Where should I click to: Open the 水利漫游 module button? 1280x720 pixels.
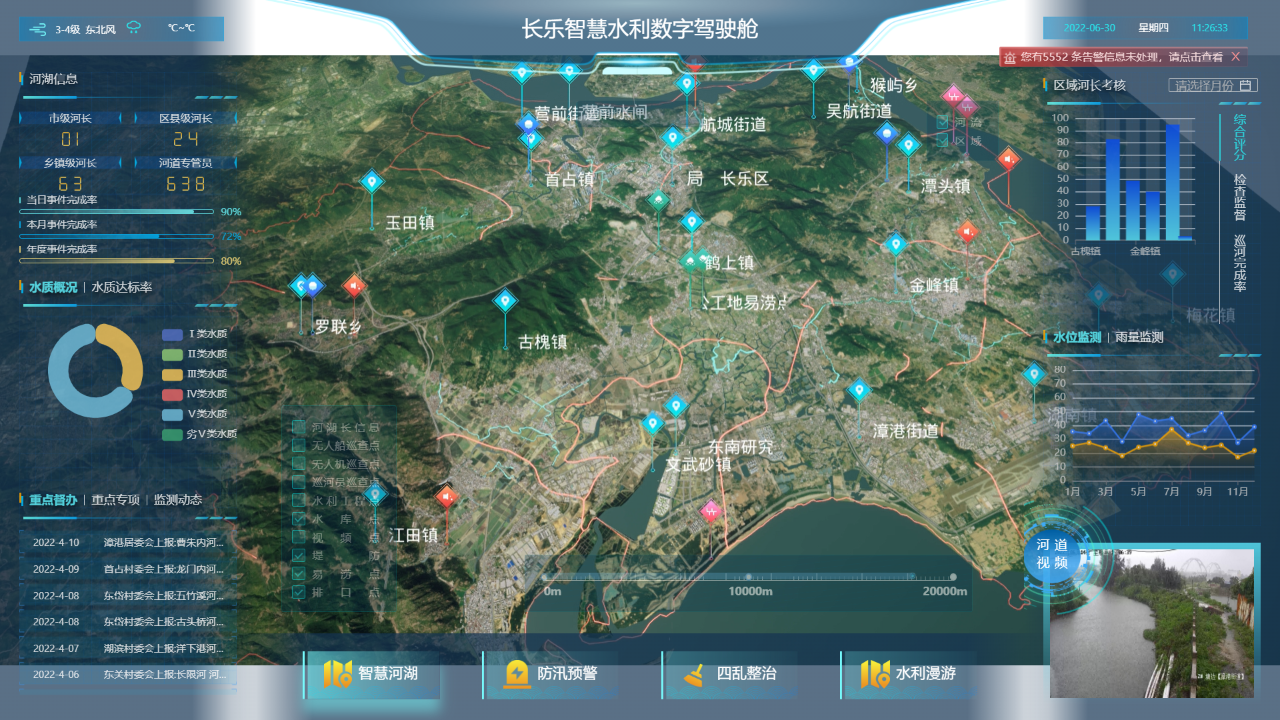tap(909, 674)
